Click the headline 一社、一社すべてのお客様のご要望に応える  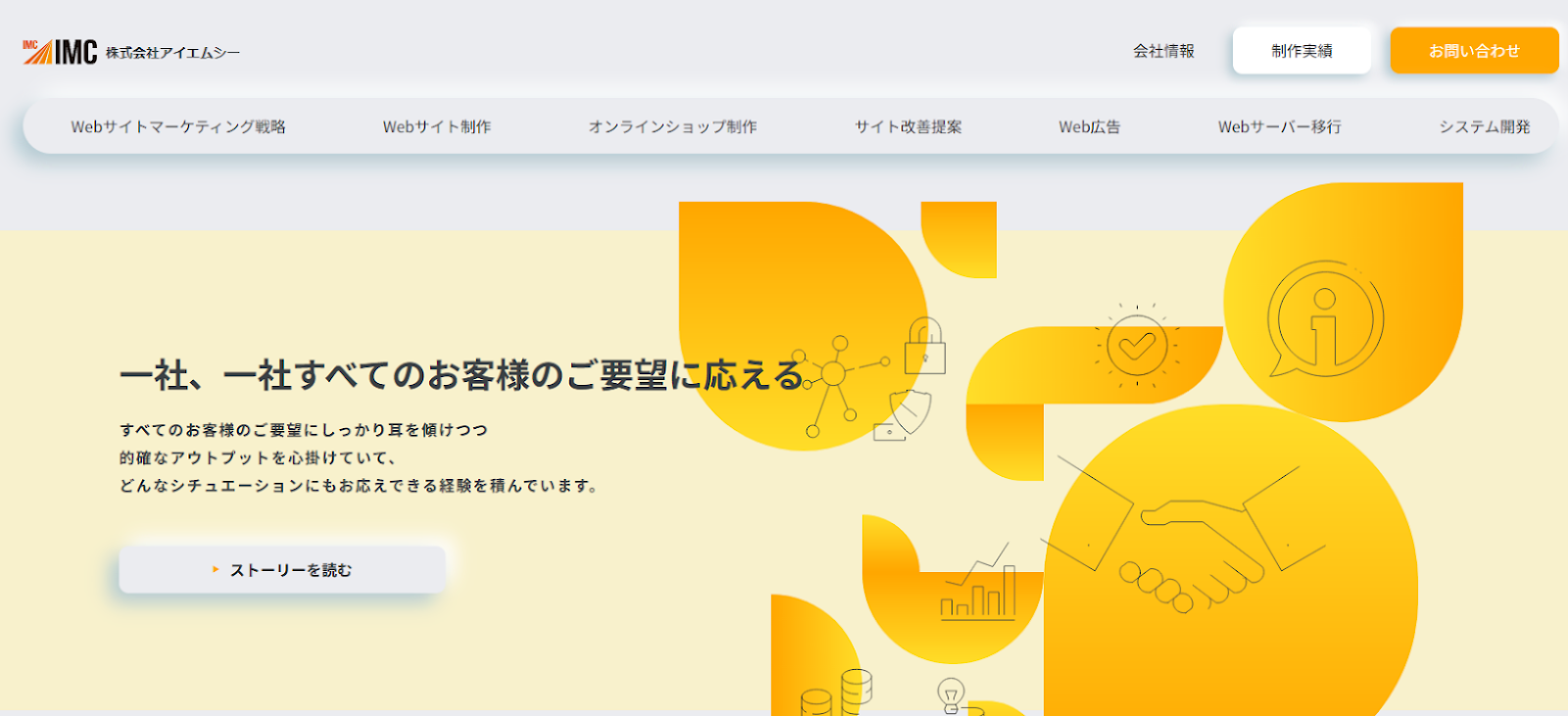coord(462,375)
